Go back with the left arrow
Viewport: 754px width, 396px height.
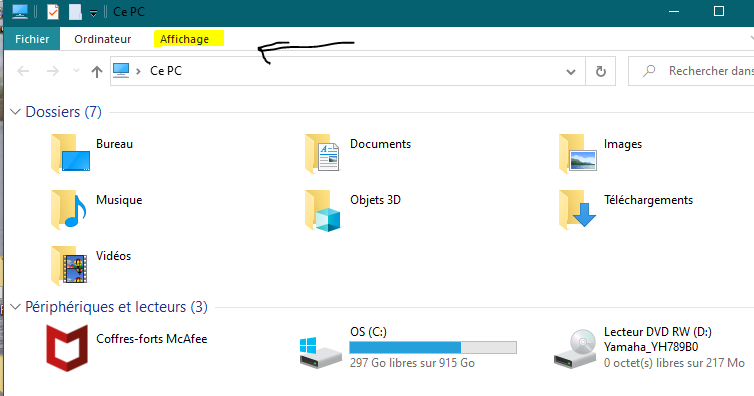click(23, 72)
